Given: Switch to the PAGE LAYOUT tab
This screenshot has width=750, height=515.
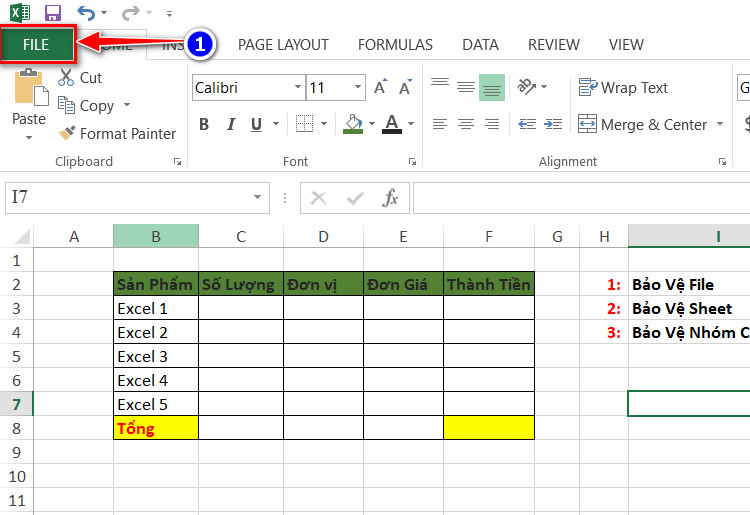Looking at the screenshot, I should point(283,45).
